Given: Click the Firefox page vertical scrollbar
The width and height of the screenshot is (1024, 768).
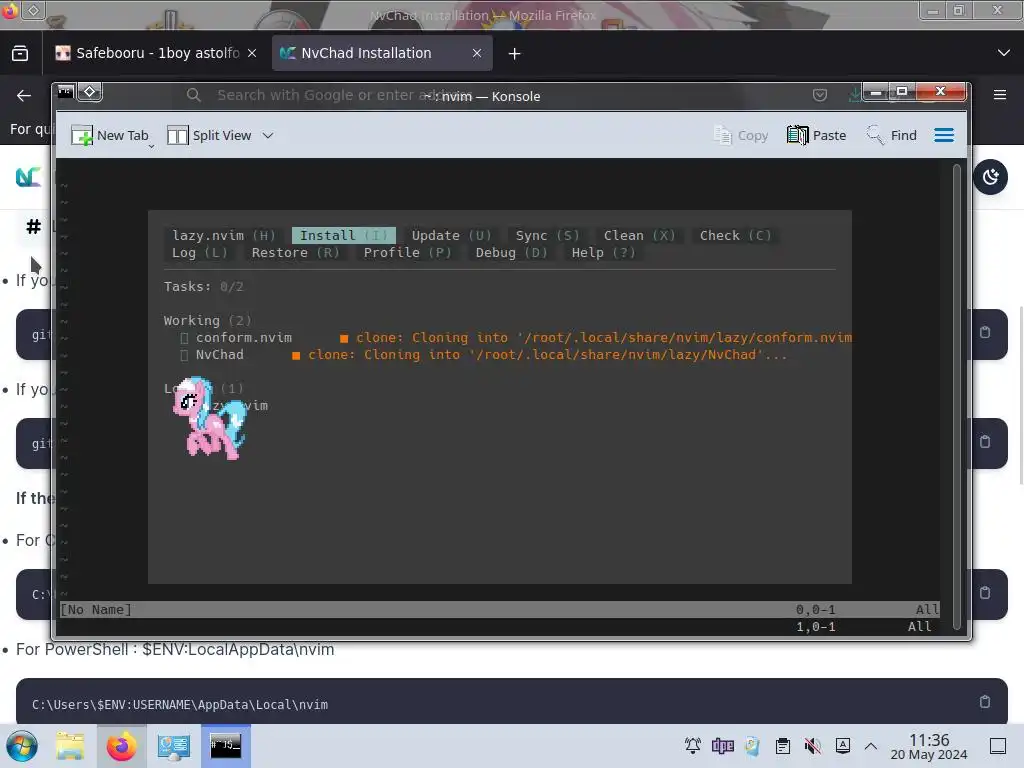Looking at the screenshot, I should [1021, 395].
